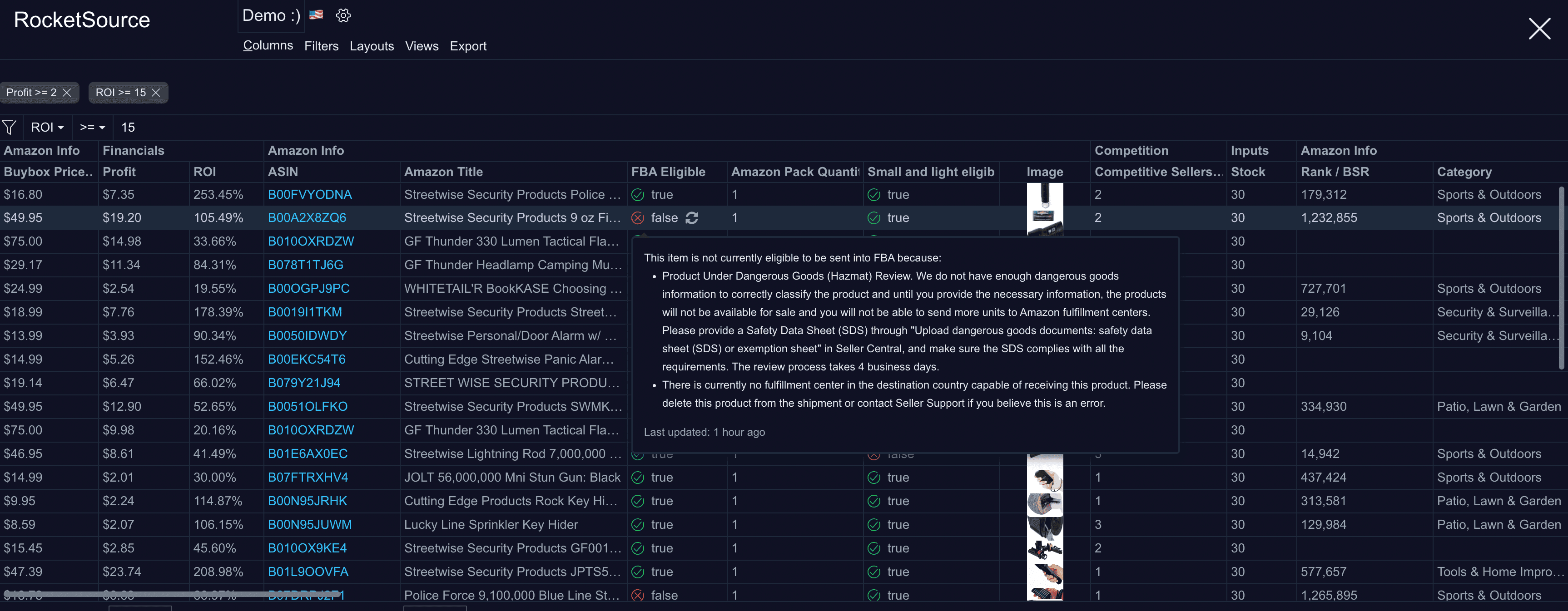Click the JOLT stun gun product thumbnail

(x=1045, y=478)
